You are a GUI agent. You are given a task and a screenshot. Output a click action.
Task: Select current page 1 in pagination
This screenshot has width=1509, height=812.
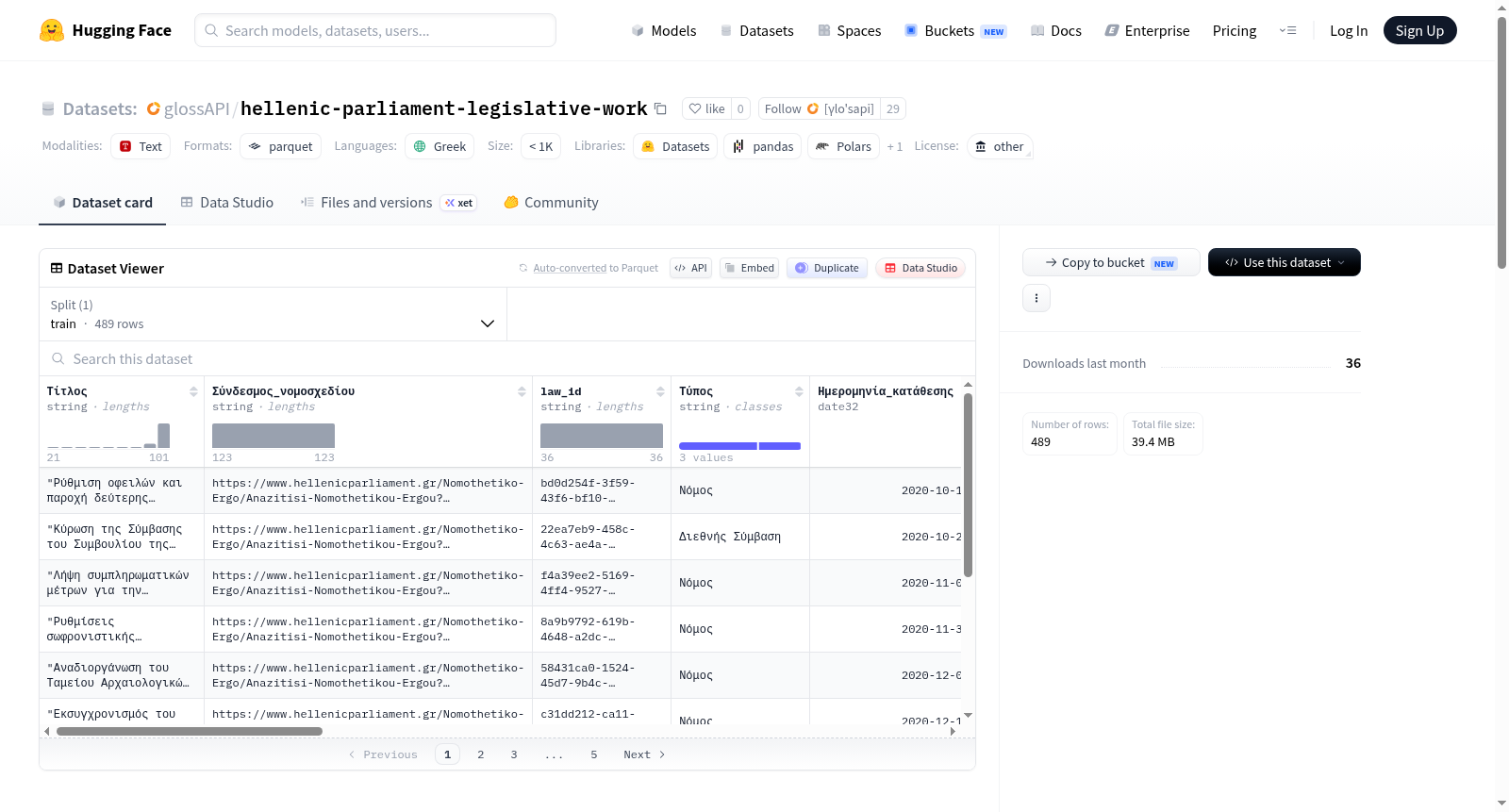[x=448, y=754]
